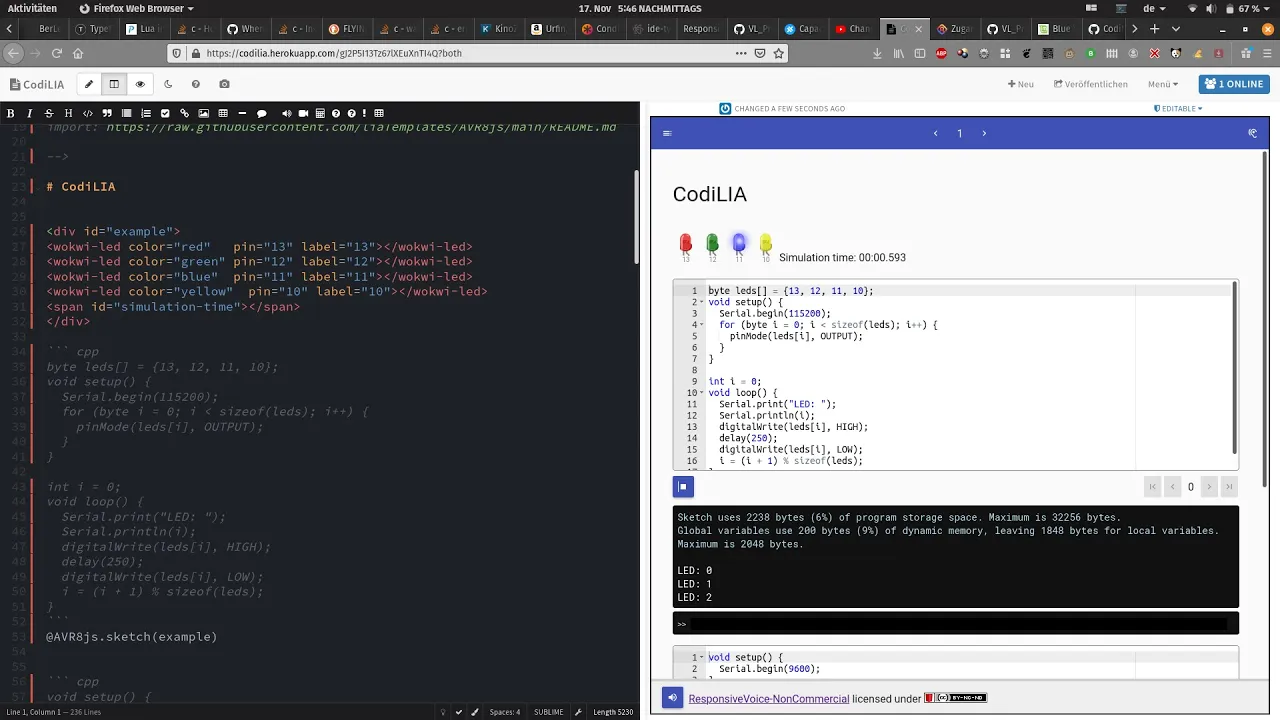This screenshot has height=720, width=1280.
Task: Click Veröffentlichen to publish
Action: (x=1091, y=85)
